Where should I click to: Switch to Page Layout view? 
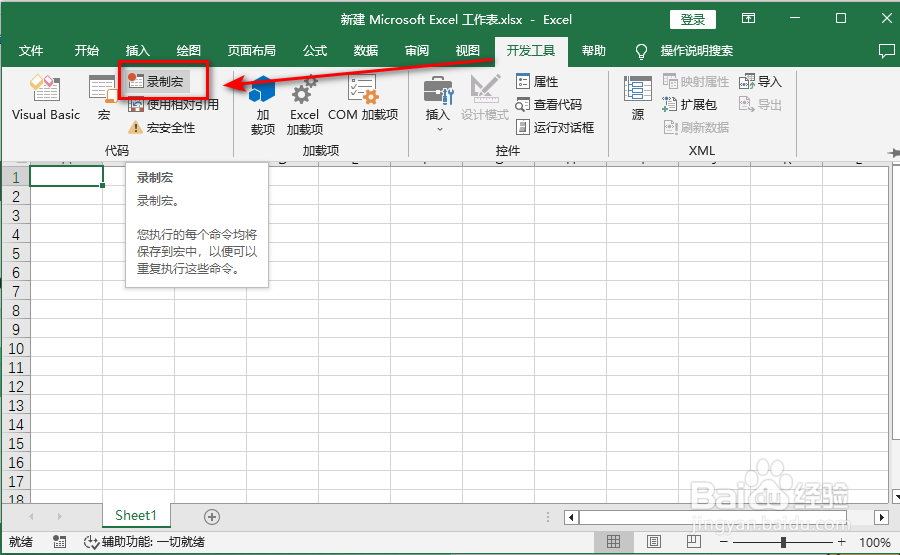pos(654,542)
